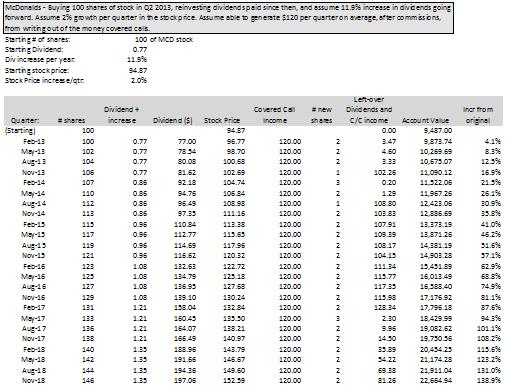The height and width of the screenshot is (387, 506).
Task: Select the Div increase per year 11.9% cell
Action: click(137, 60)
